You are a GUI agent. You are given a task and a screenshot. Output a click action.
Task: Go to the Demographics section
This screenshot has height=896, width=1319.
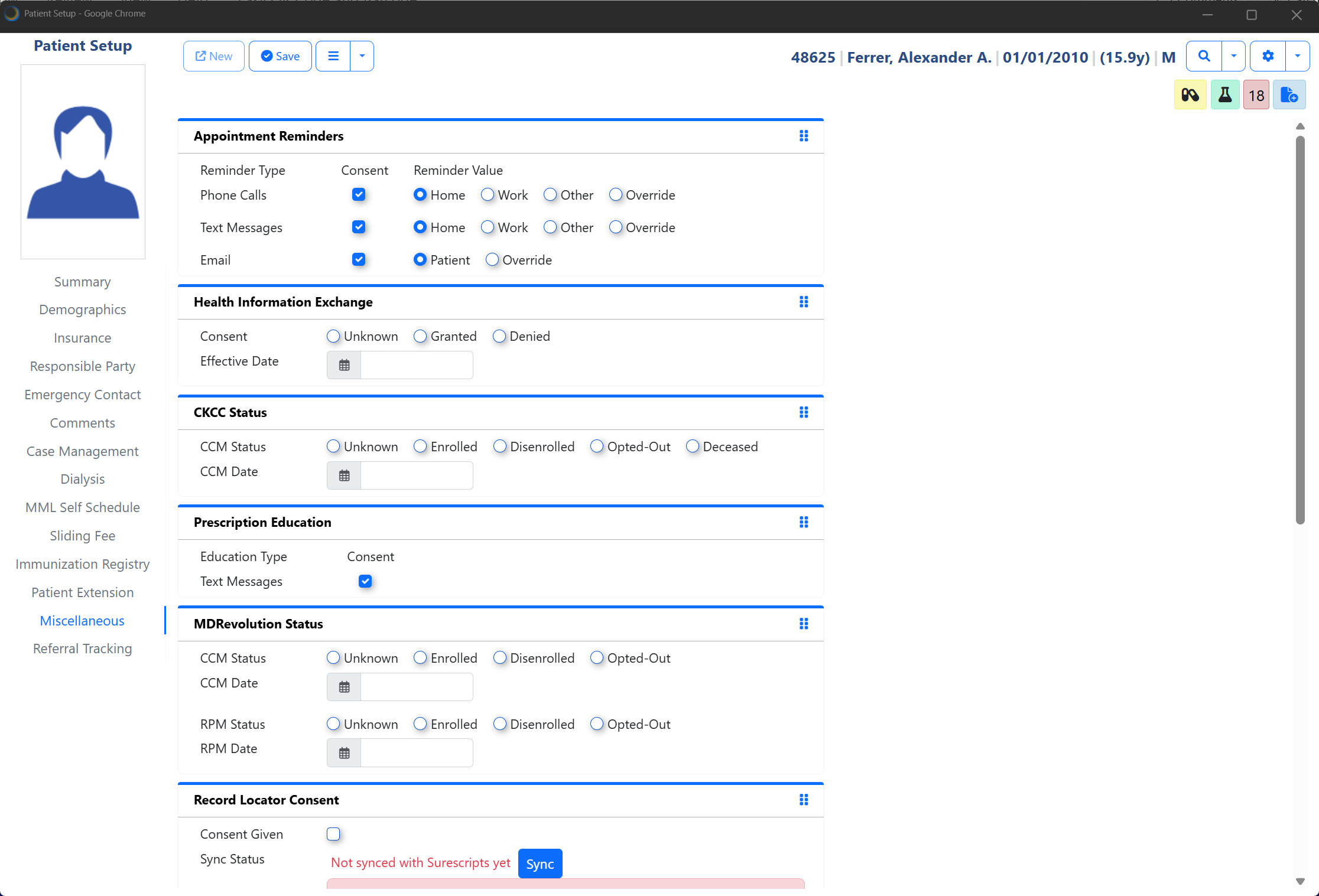pos(82,309)
